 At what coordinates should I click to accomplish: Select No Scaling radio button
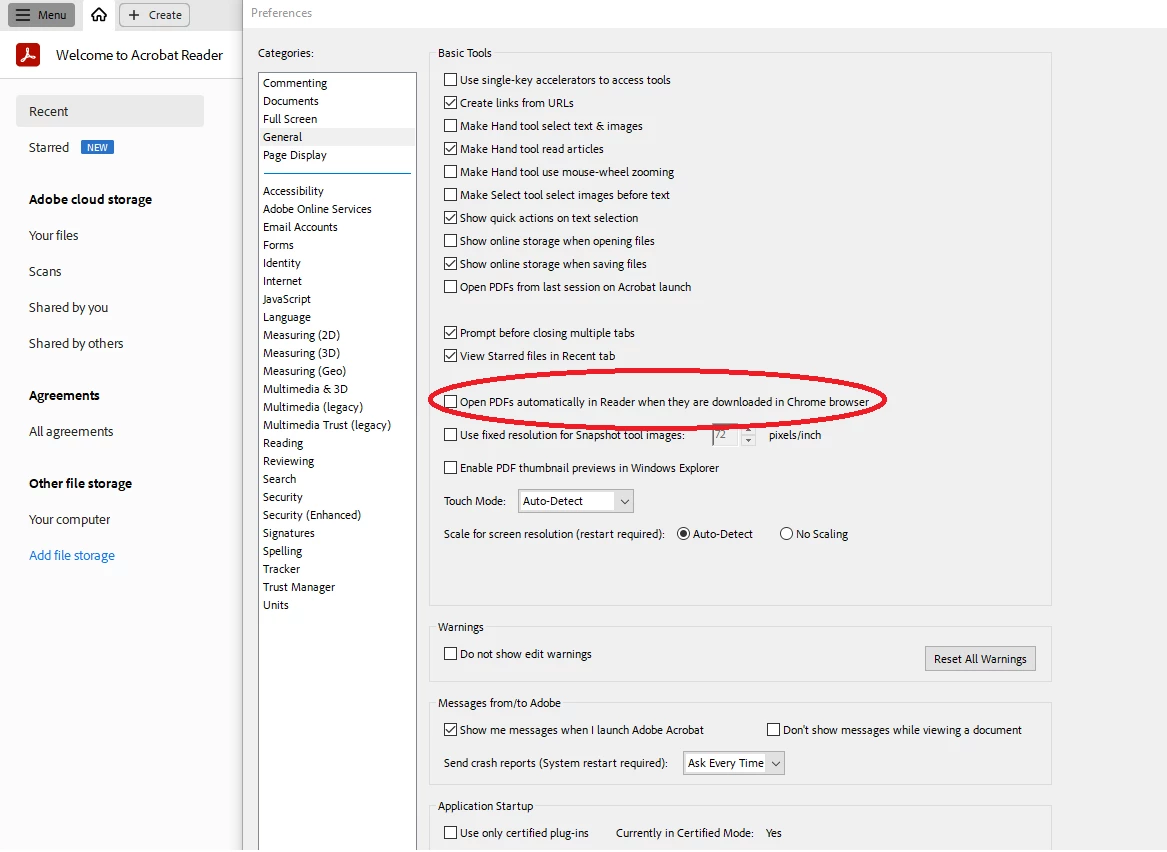[786, 534]
